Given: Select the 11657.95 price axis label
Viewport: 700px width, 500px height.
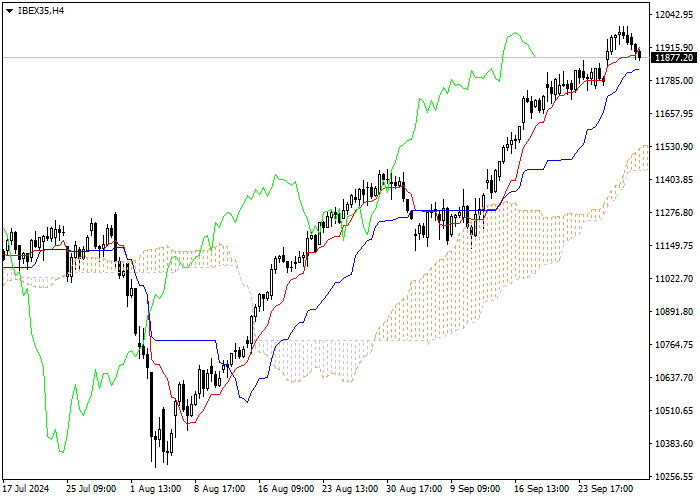Looking at the screenshot, I should click(x=674, y=113).
